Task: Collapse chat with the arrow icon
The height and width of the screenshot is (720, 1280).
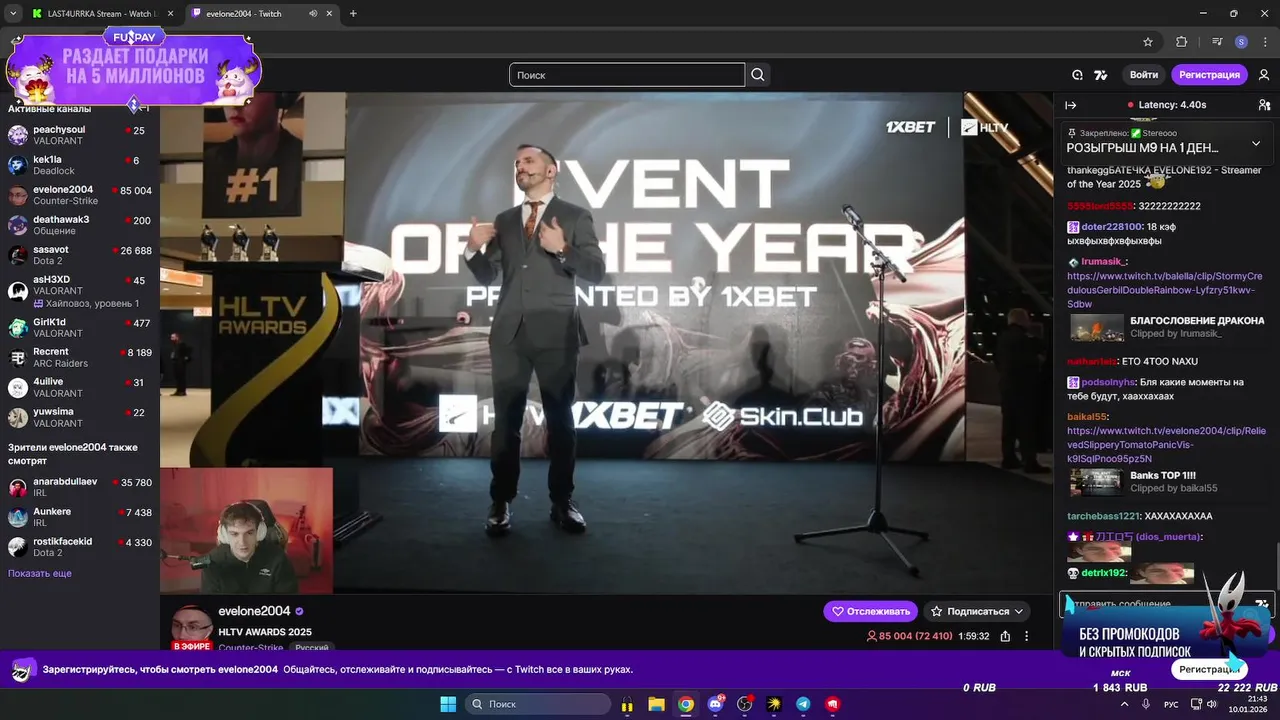Action: (1070, 105)
